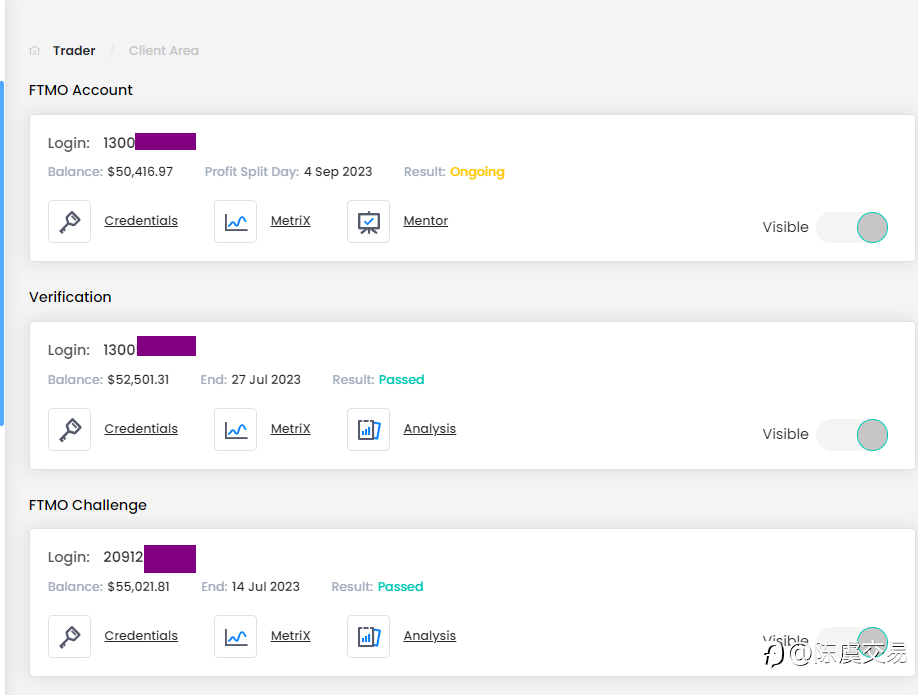Click MetriX chart icon in Verification card
This screenshot has width=918, height=695.
(235, 429)
